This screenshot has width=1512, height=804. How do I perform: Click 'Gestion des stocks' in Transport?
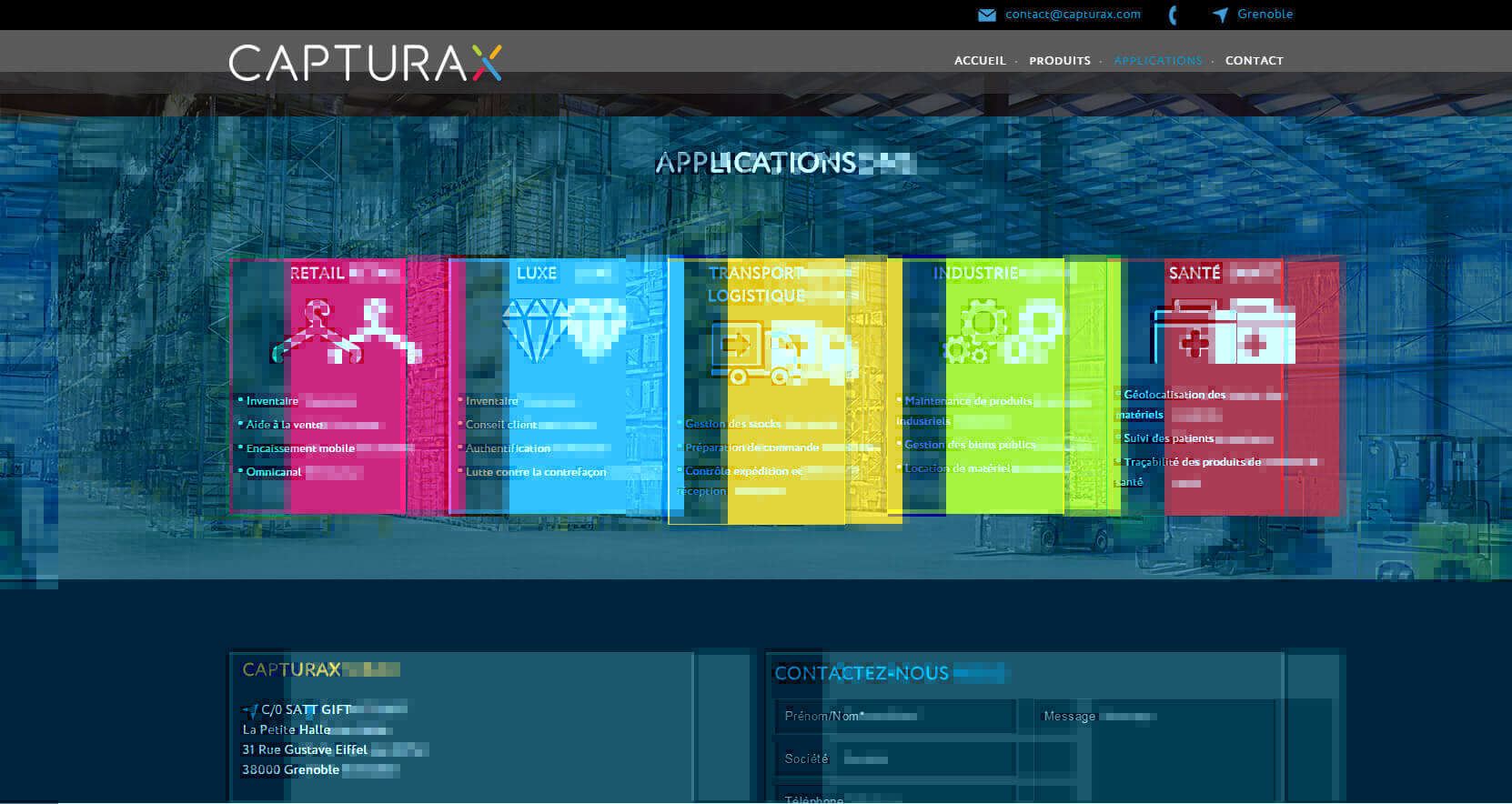point(732,424)
